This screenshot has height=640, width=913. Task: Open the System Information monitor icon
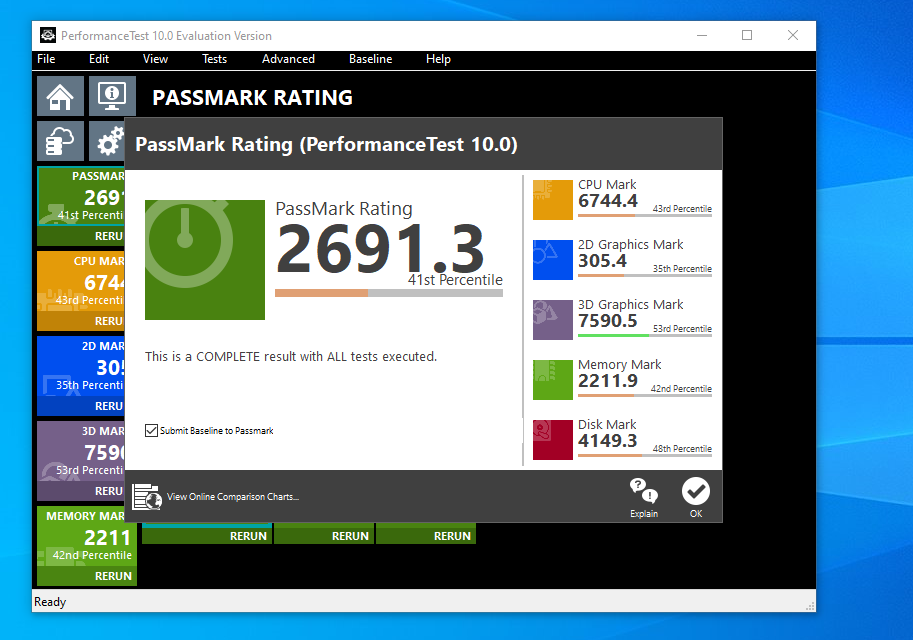tap(112, 96)
